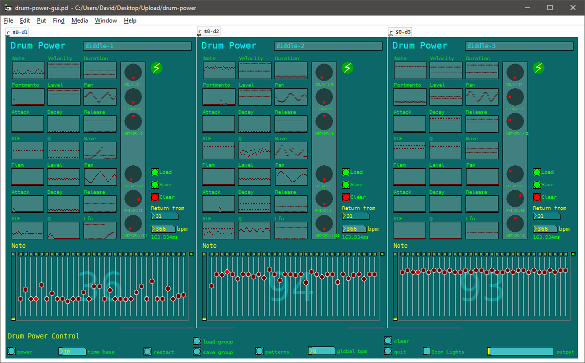
Task: Click the quit bang in the control bar
Action: point(388,351)
